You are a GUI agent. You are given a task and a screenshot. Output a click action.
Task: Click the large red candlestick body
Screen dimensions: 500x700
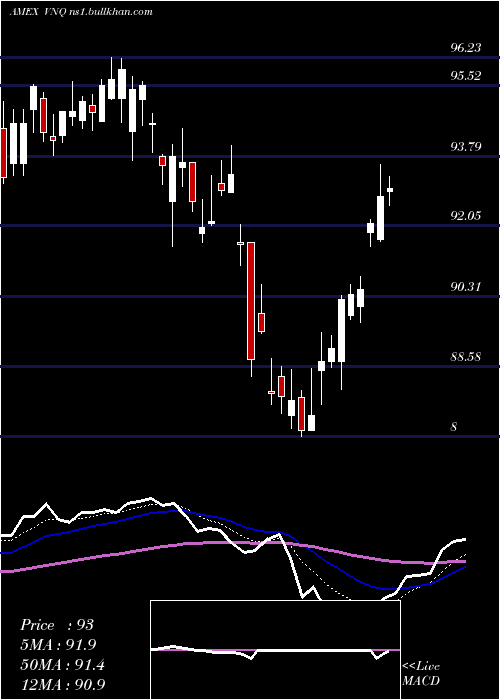[x=251, y=301]
